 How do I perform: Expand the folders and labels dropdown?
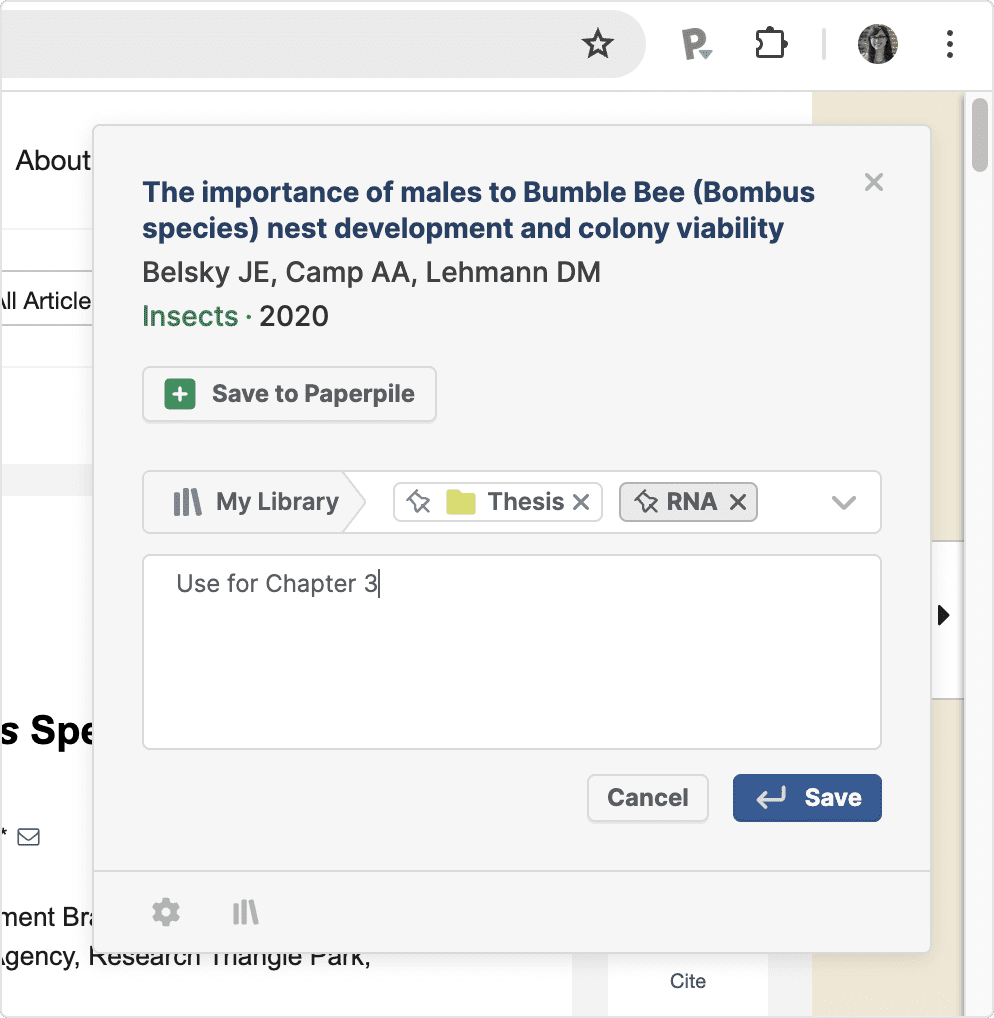pyautogui.click(x=844, y=502)
